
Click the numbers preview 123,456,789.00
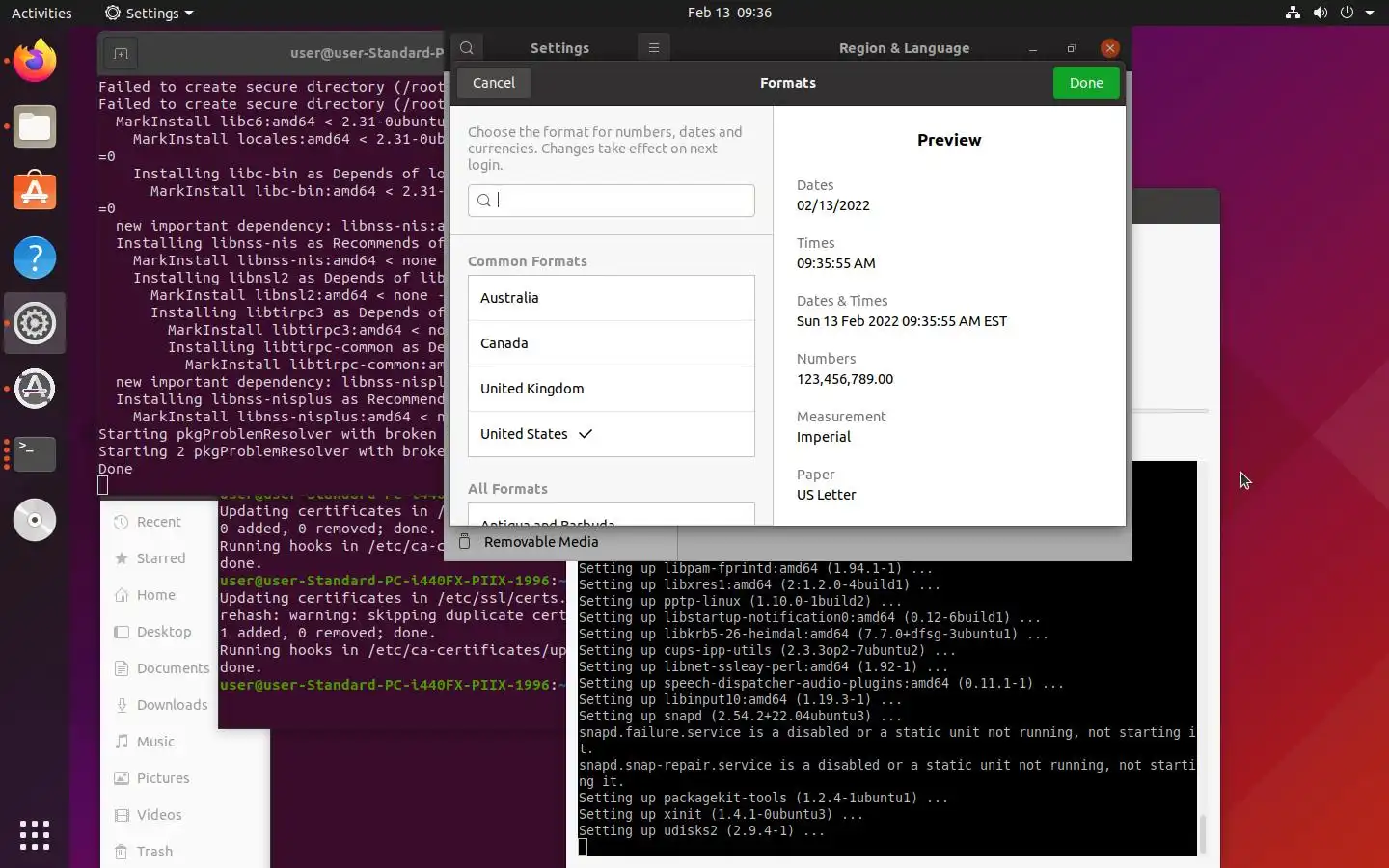pyautogui.click(x=845, y=379)
